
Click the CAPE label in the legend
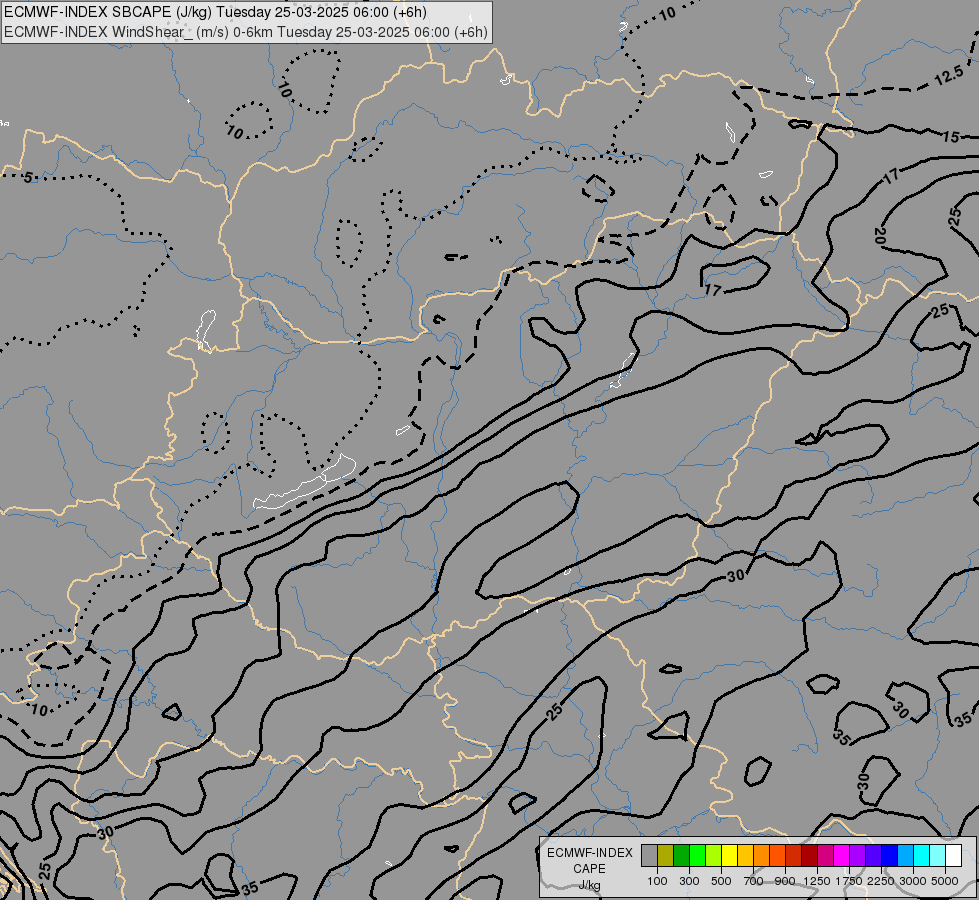tap(589, 869)
